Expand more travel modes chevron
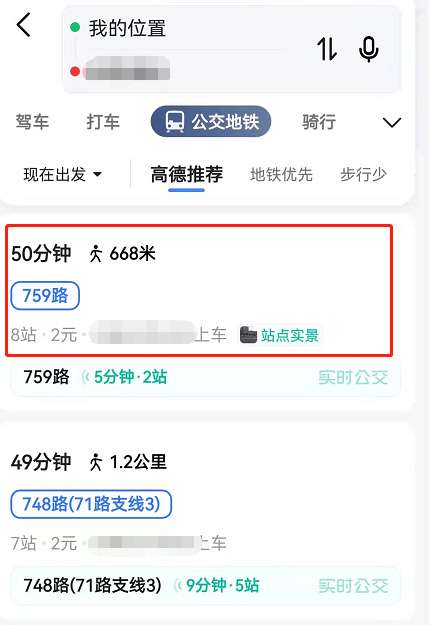 (x=392, y=122)
